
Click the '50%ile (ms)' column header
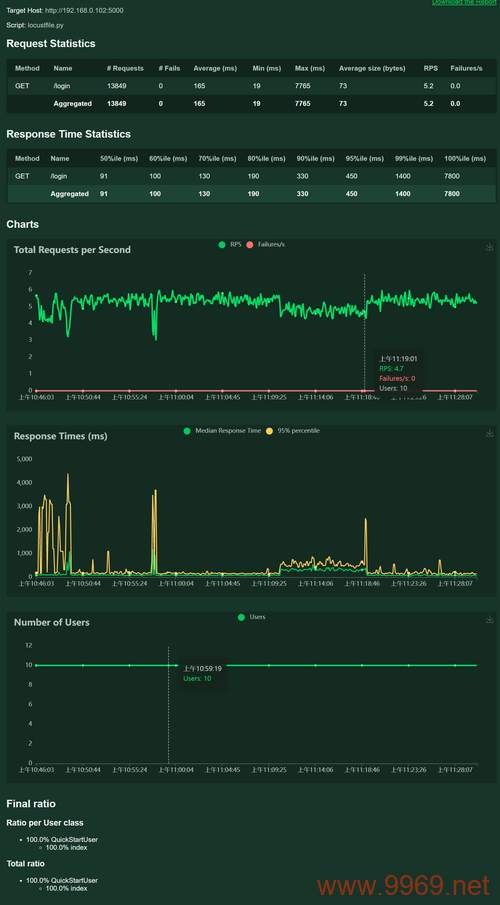tap(119, 158)
